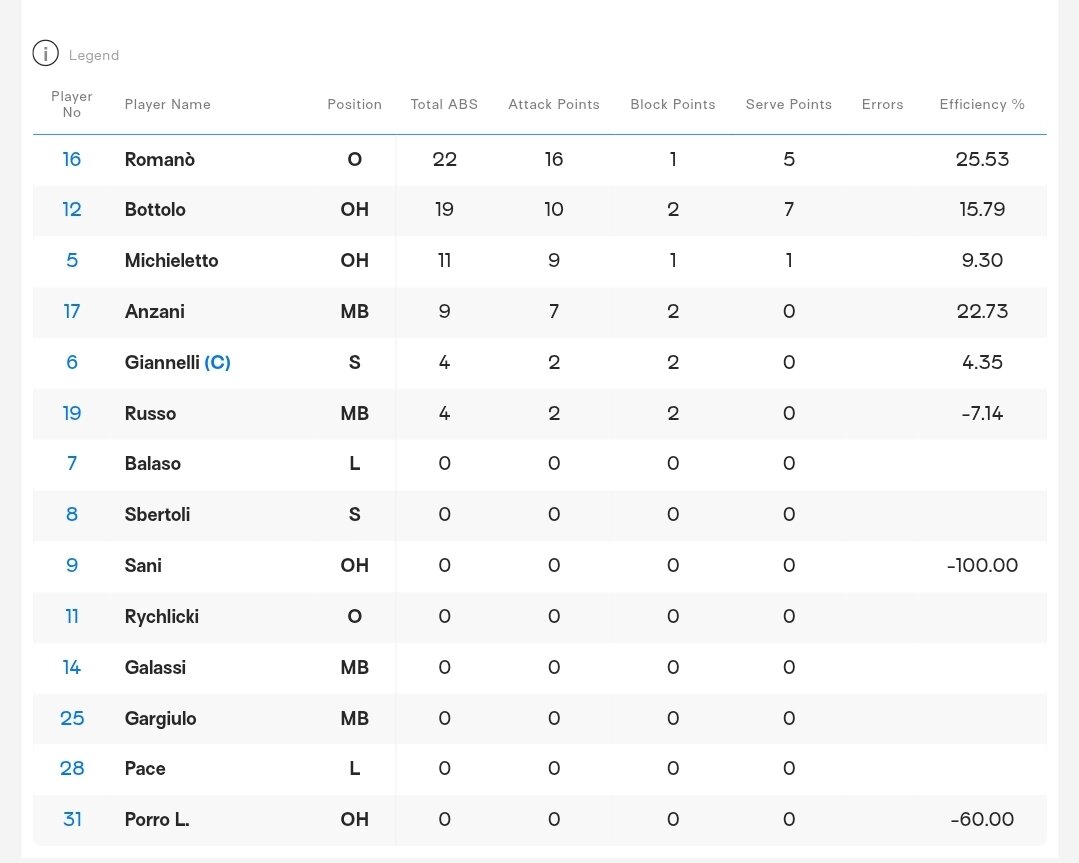Sort by Player Name column header
Screen dimensions: 1079x863
point(167,104)
